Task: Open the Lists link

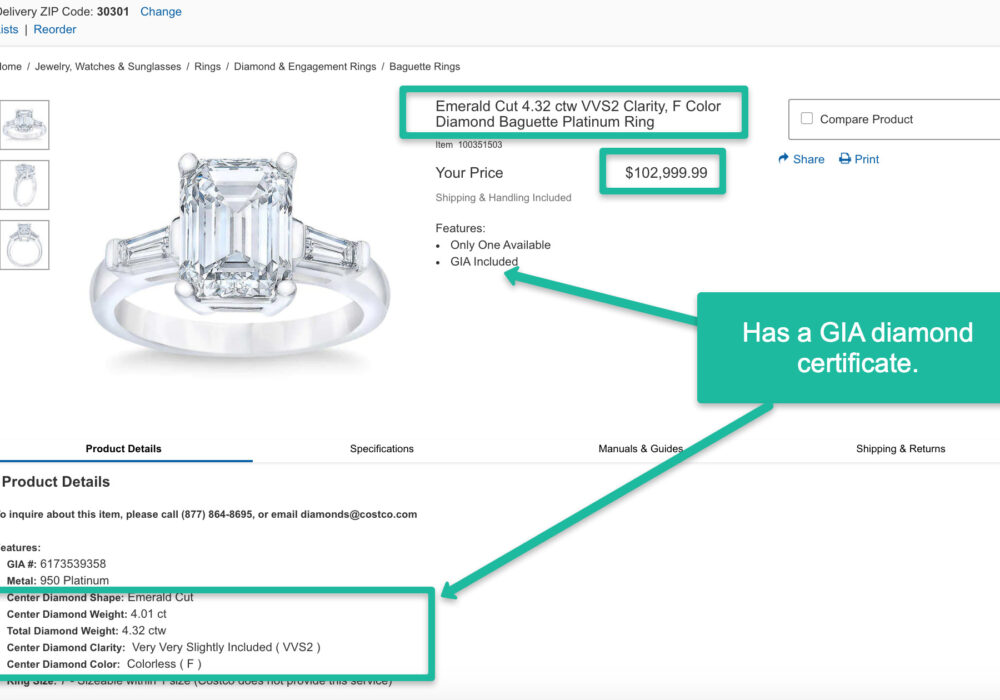Action: 8,30
